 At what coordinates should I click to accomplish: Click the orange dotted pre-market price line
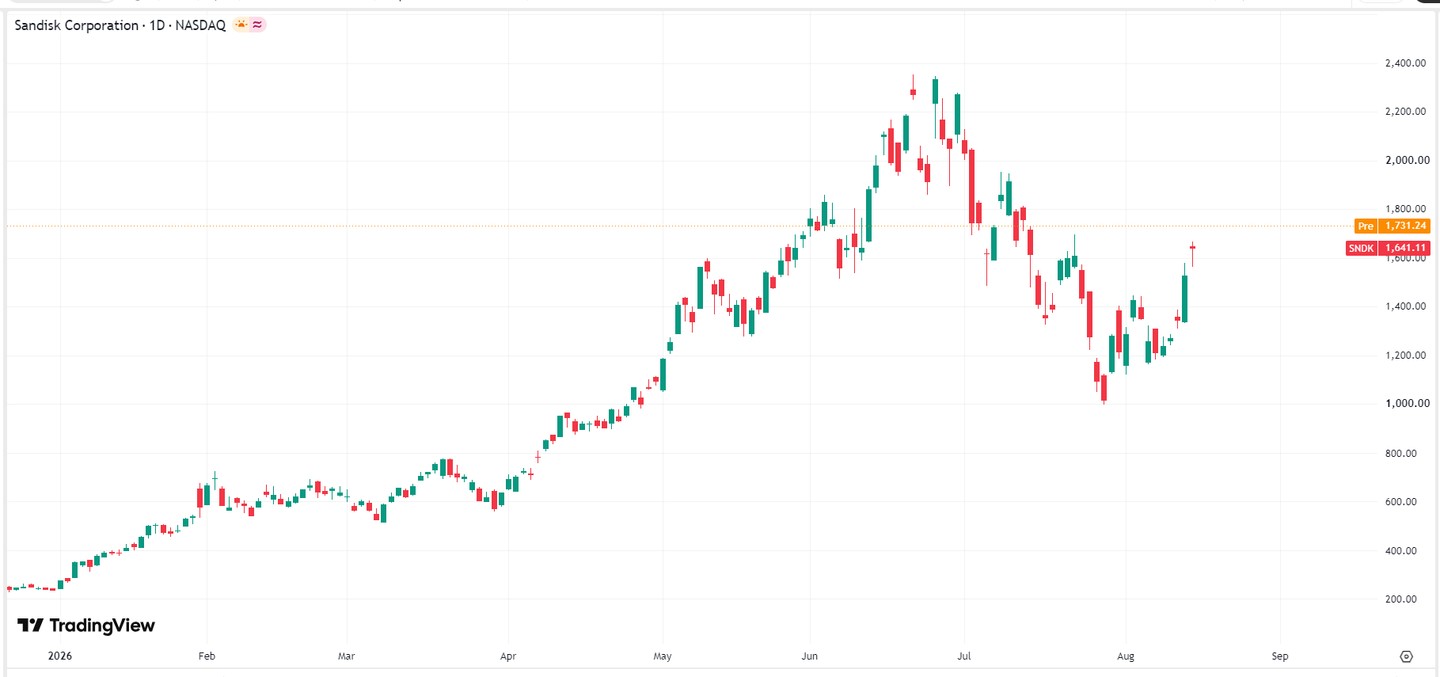click(680, 226)
